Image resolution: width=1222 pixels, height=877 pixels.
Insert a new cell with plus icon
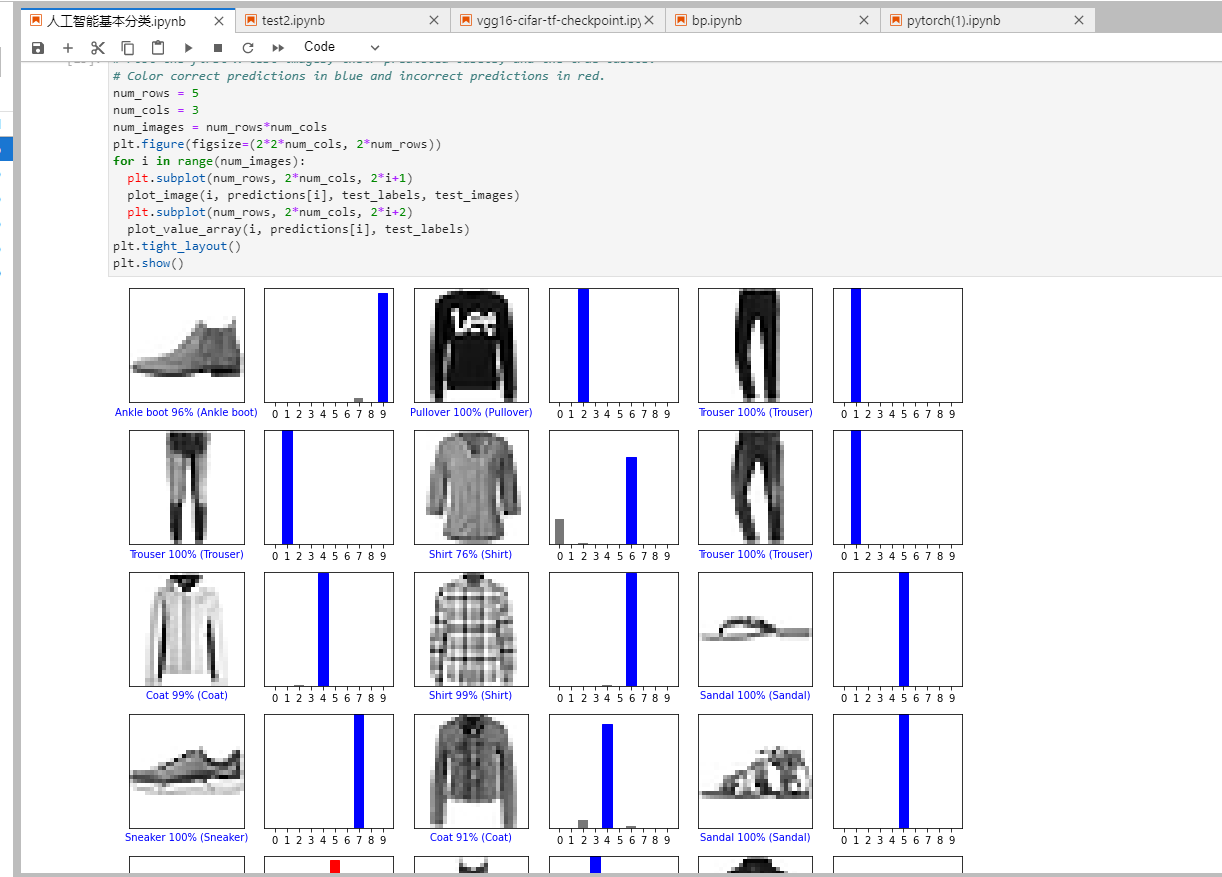pyautogui.click(x=68, y=48)
